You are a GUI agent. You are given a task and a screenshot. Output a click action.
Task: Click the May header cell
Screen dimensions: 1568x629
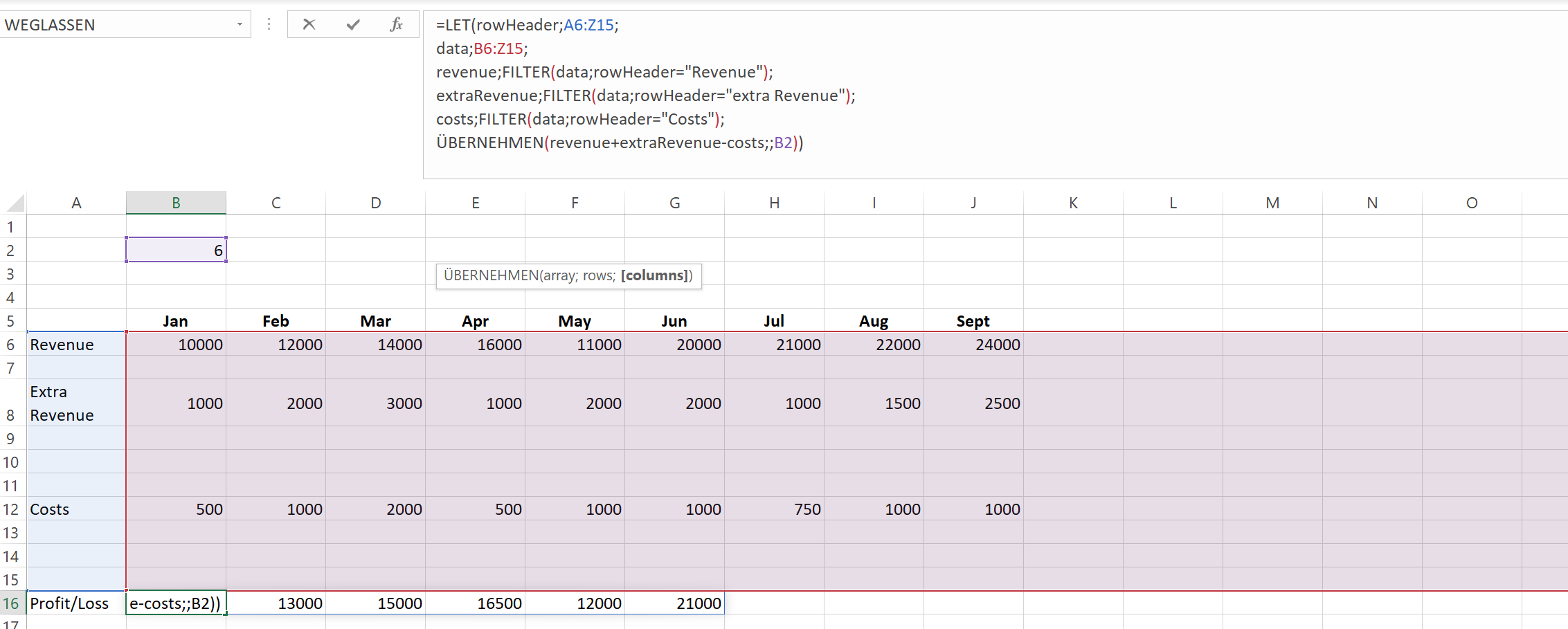point(575,320)
